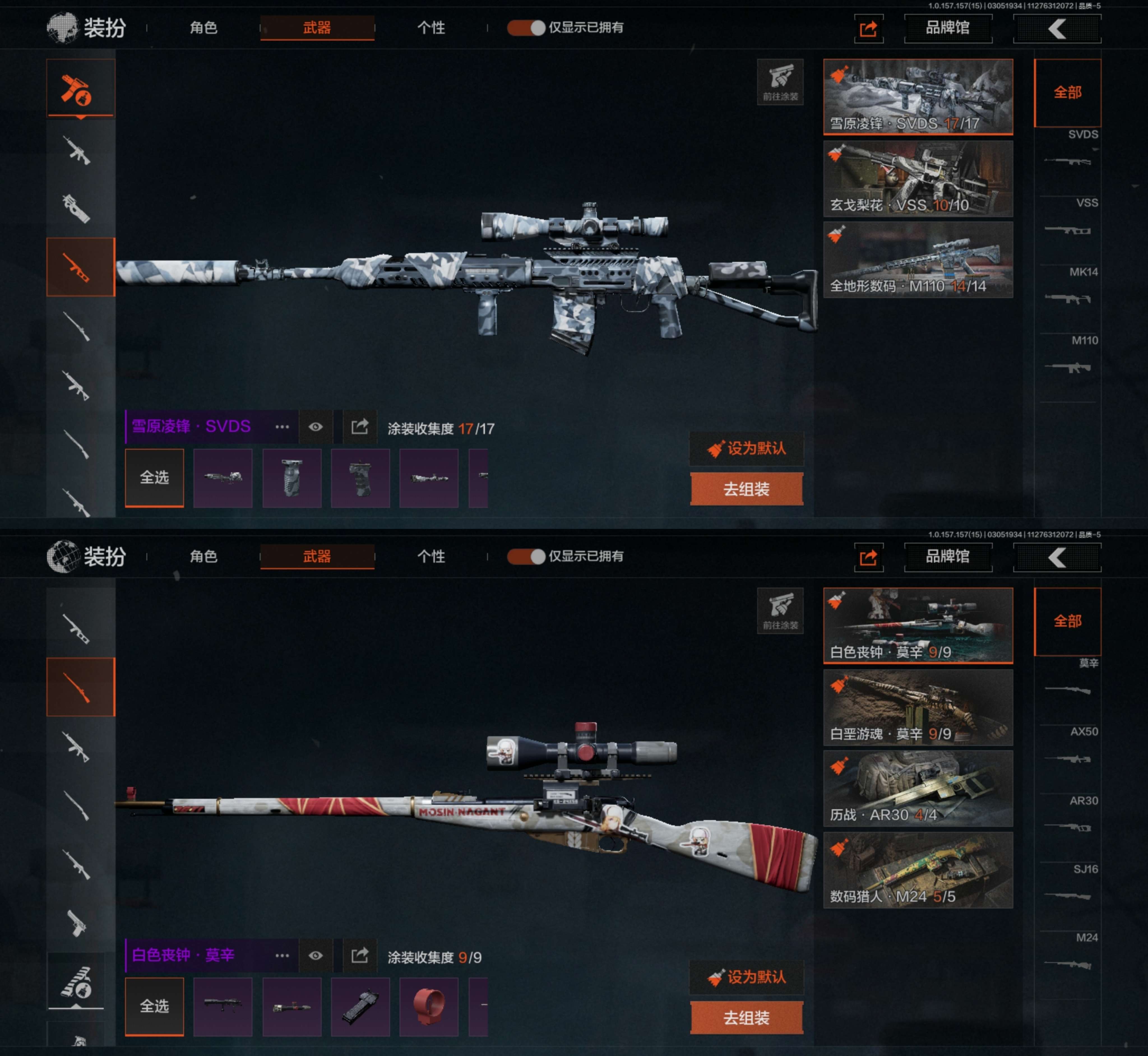Expand options with dots beside 雪原凌锋·SVDS
This screenshot has width=1148, height=1056.
[282, 427]
